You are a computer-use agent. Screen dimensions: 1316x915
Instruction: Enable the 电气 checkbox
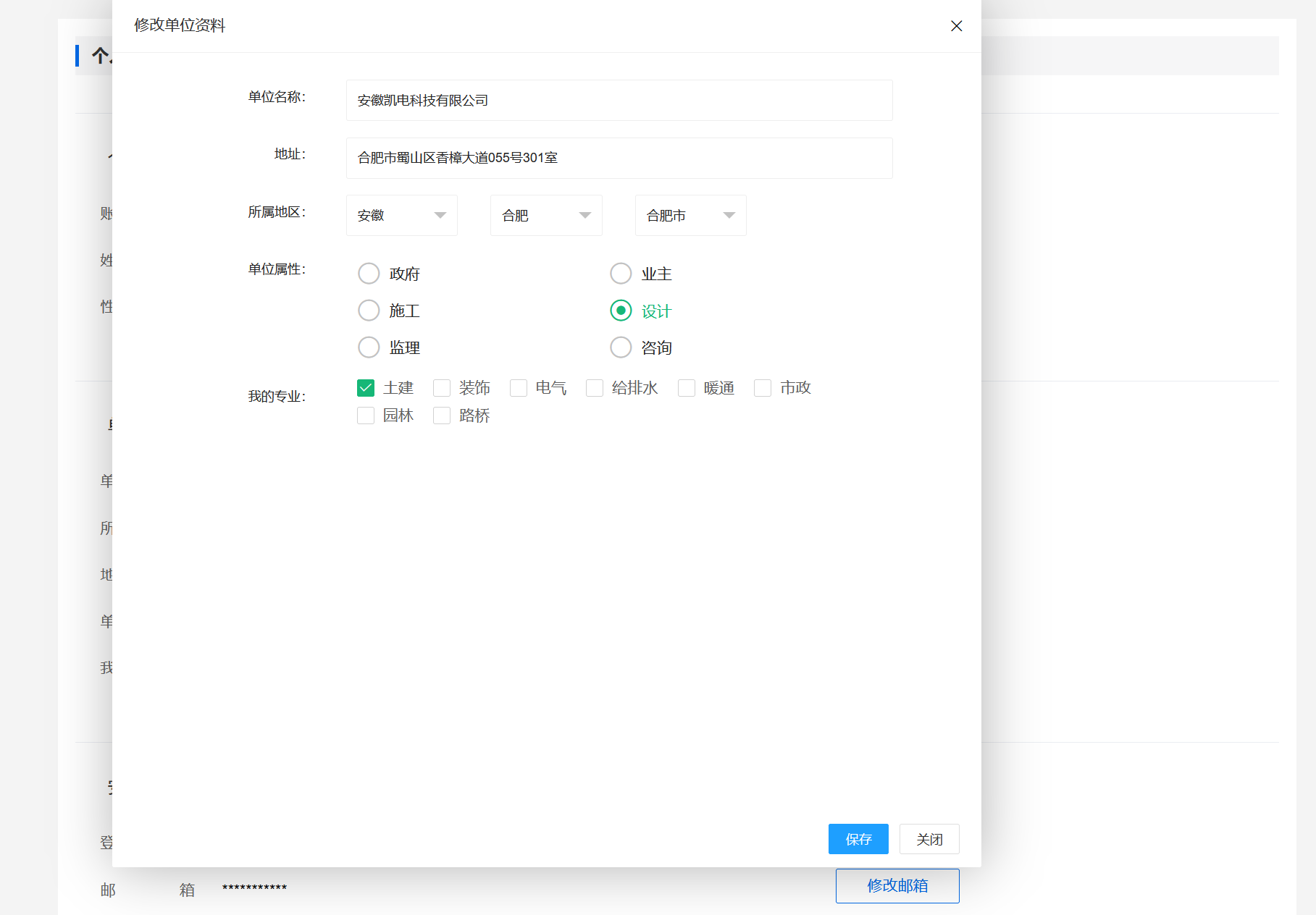point(519,388)
